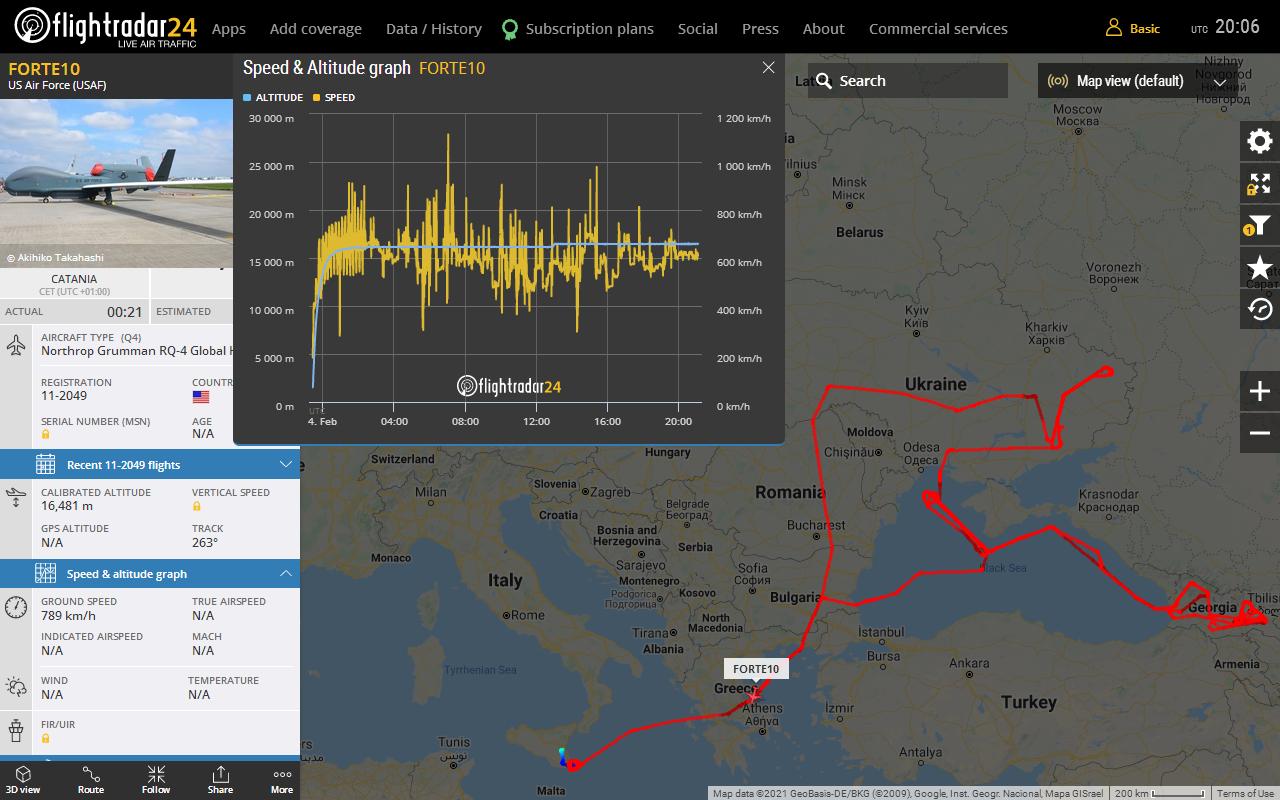
Task: Open the Apps menu
Action: (x=229, y=29)
